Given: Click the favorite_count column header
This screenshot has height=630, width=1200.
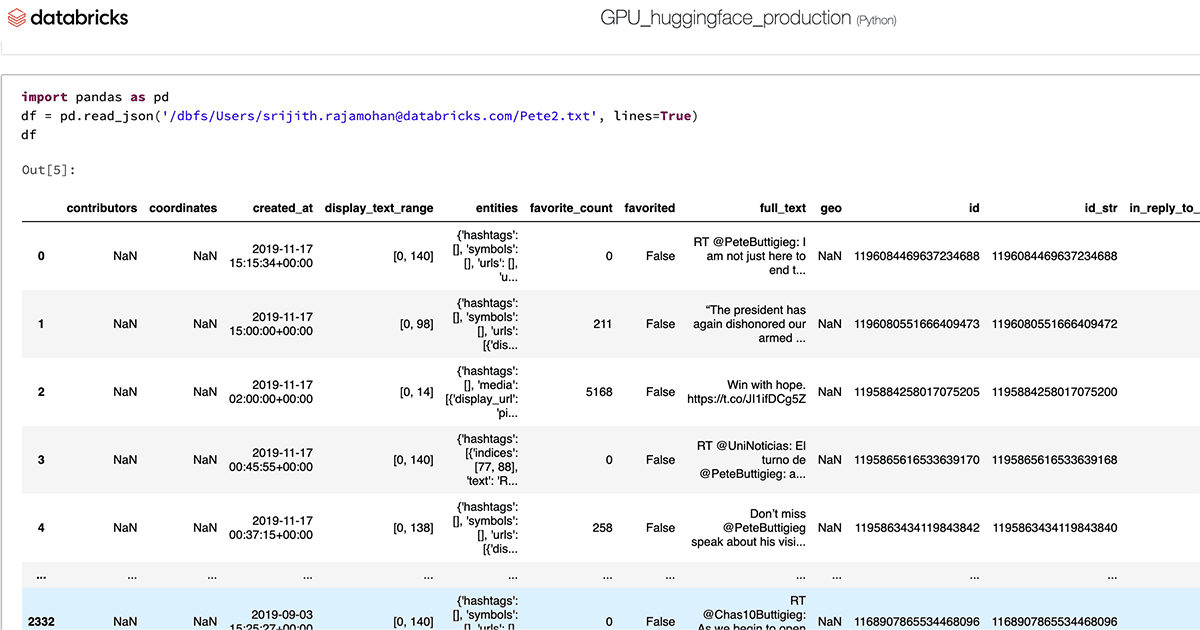Looking at the screenshot, I should tap(571, 208).
